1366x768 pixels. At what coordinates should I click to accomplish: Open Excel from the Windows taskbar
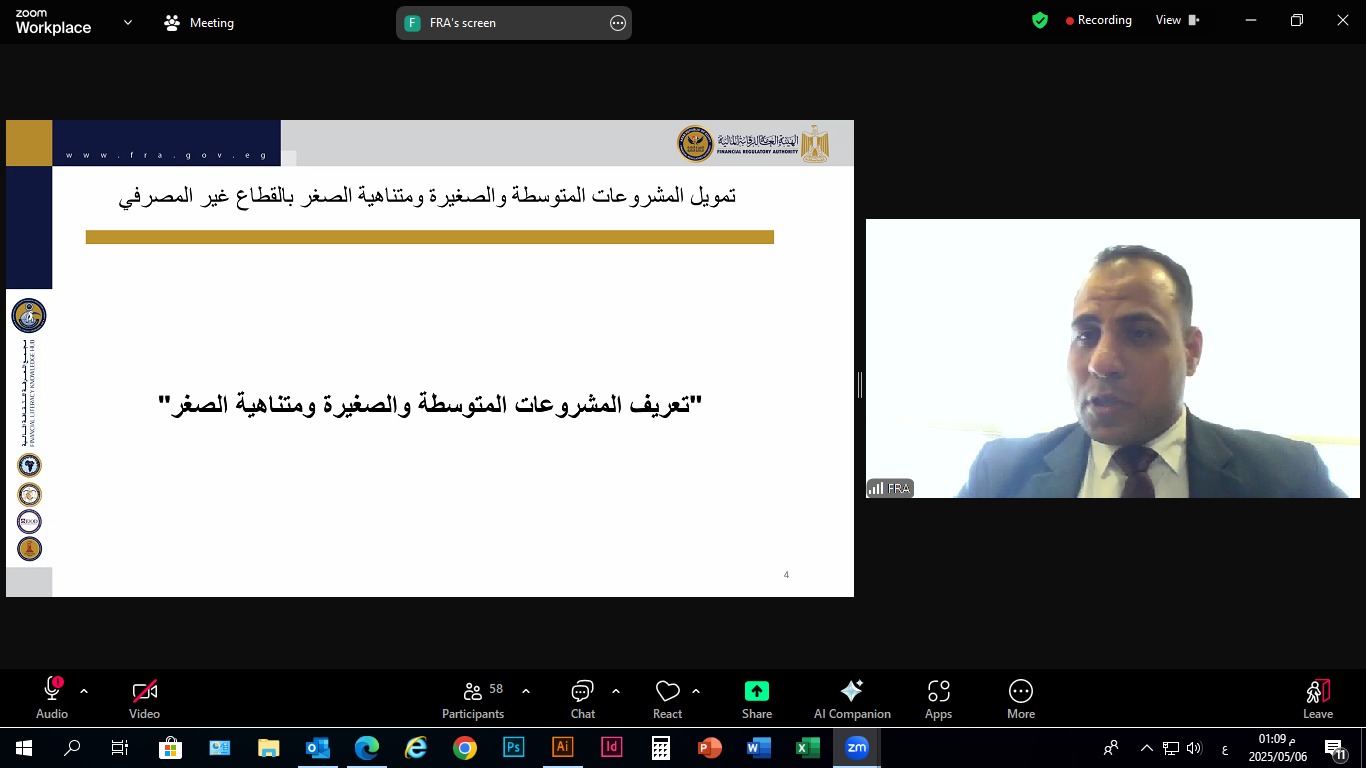[x=807, y=748]
